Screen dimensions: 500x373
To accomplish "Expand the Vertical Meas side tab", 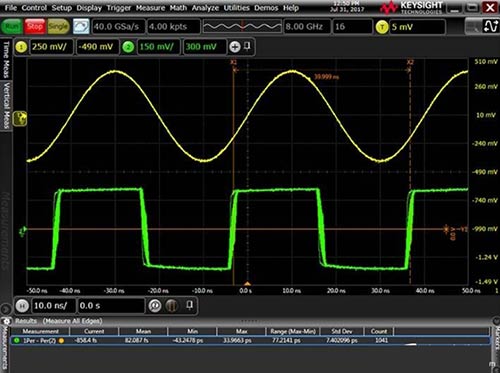I will (x=6, y=106).
